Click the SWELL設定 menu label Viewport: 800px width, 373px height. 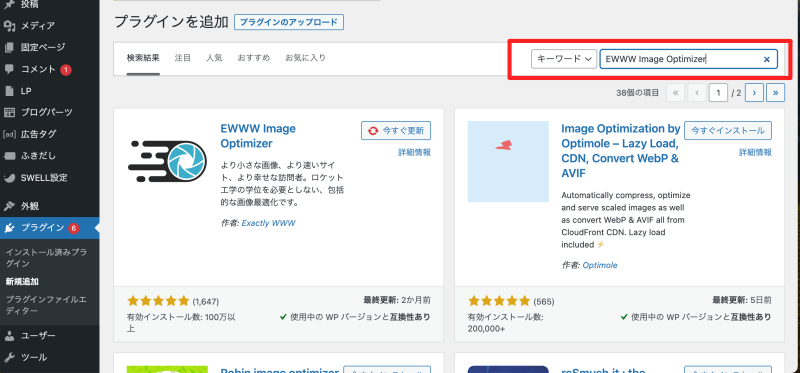click(44, 178)
